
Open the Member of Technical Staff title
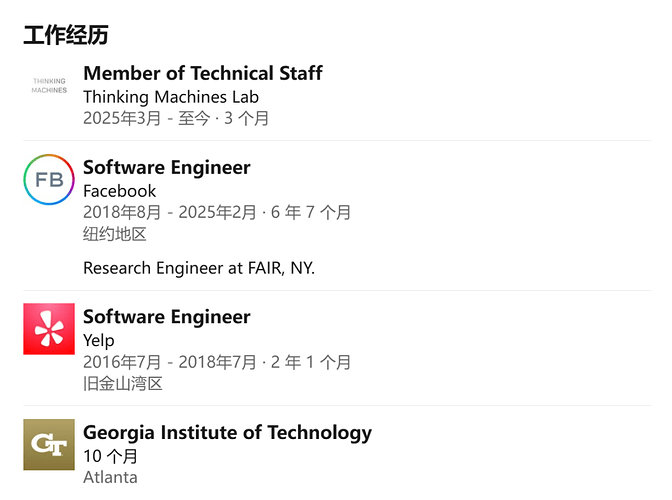click(x=202, y=73)
